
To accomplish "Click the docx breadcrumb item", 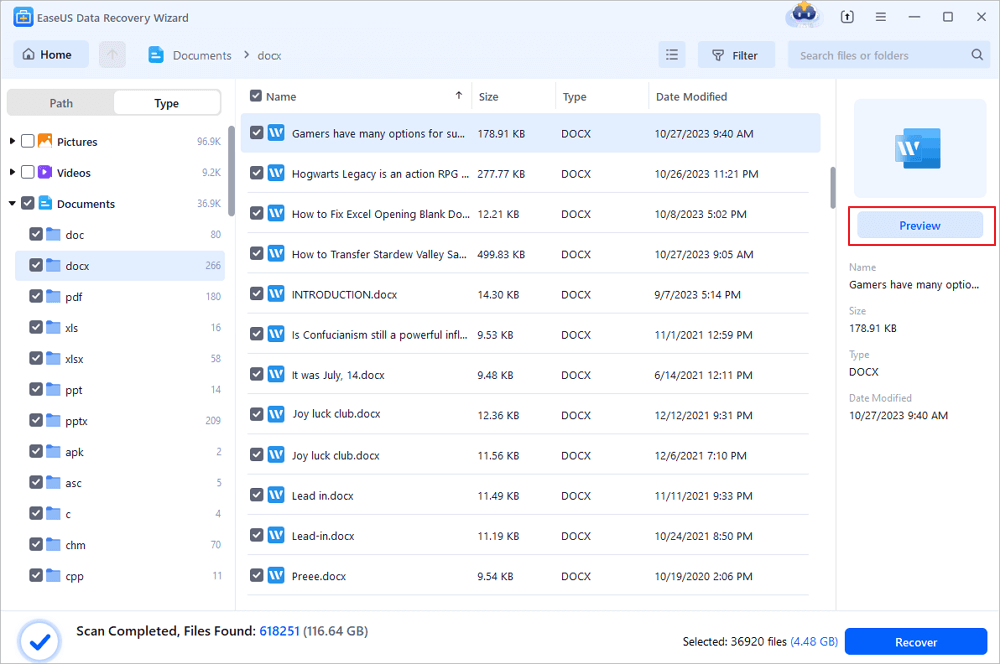I will point(269,55).
